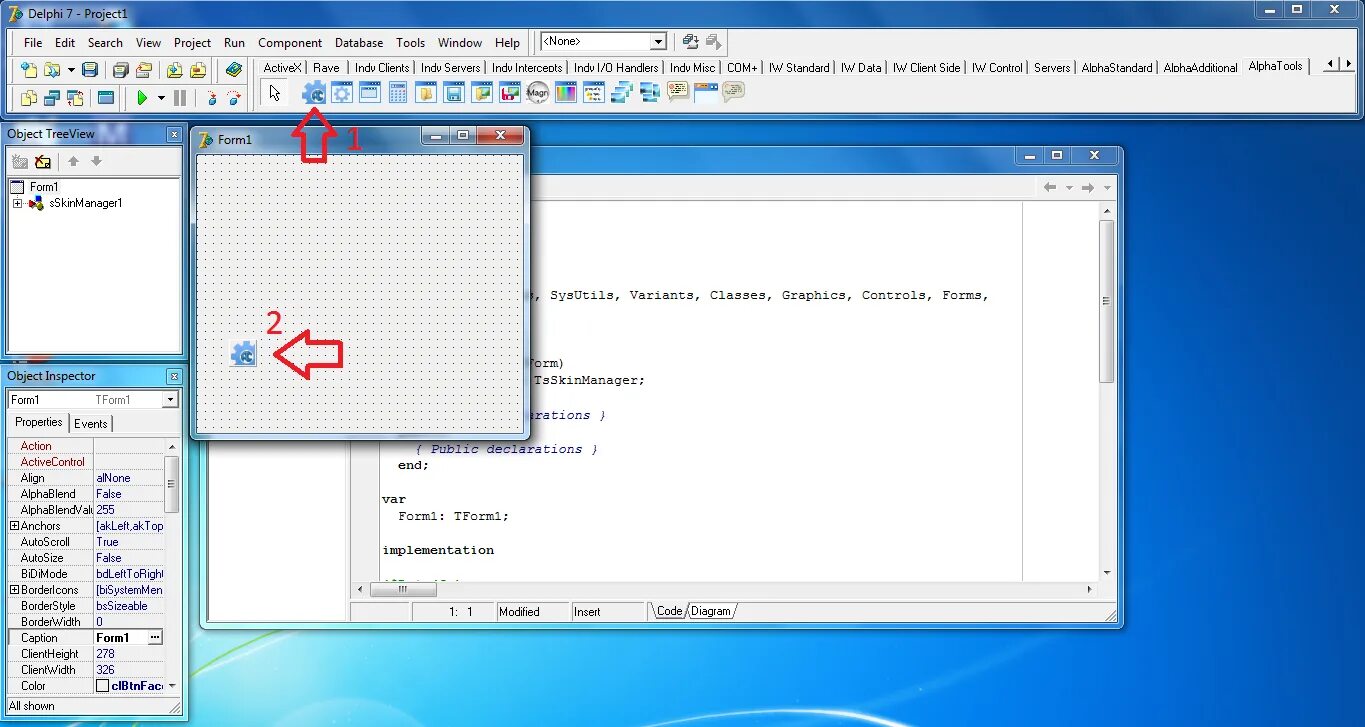Expand sSkinManager1 node in tree
This screenshot has height=727, width=1365.
pos(17,203)
